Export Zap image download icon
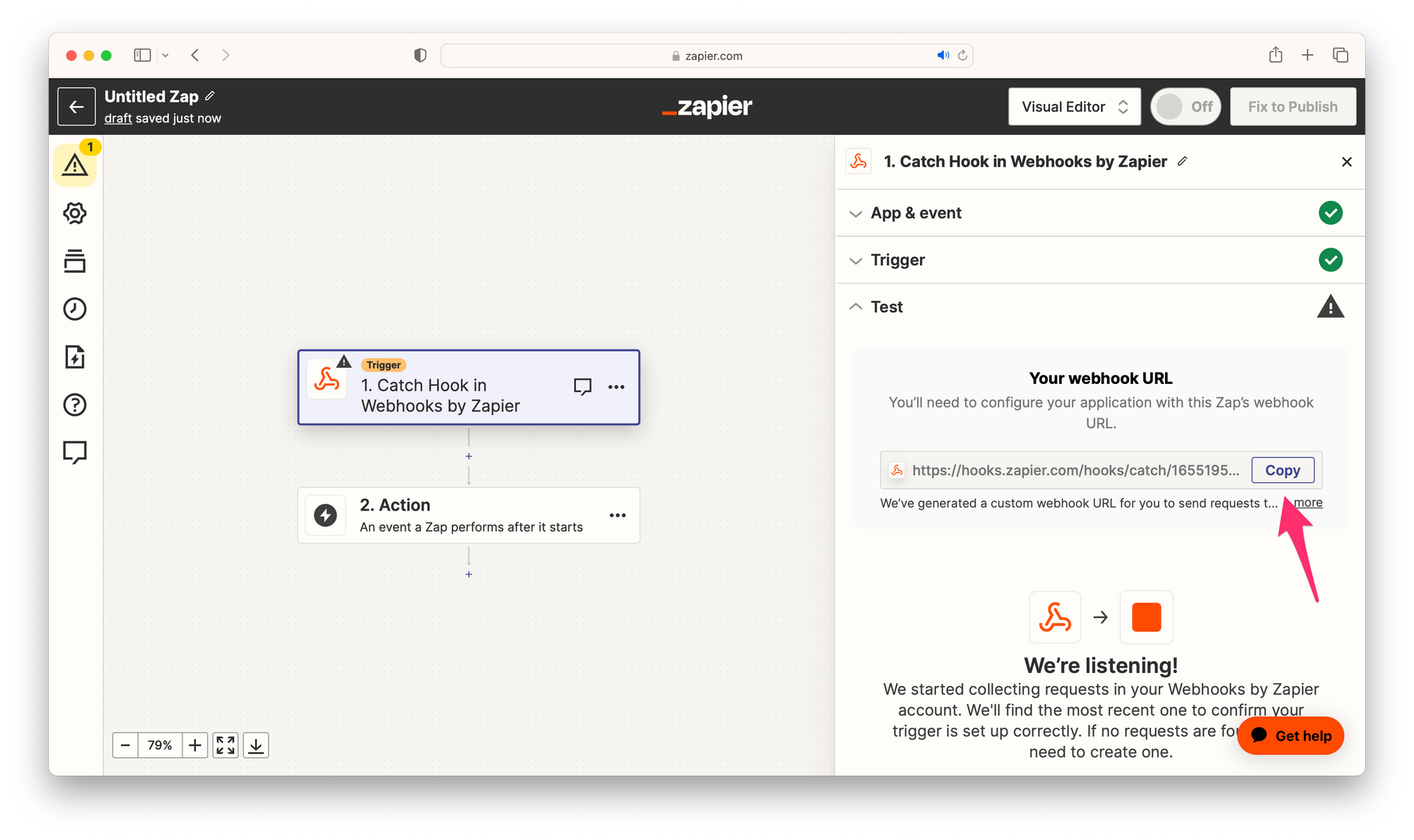Image resolution: width=1414 pixels, height=840 pixels. click(x=256, y=745)
